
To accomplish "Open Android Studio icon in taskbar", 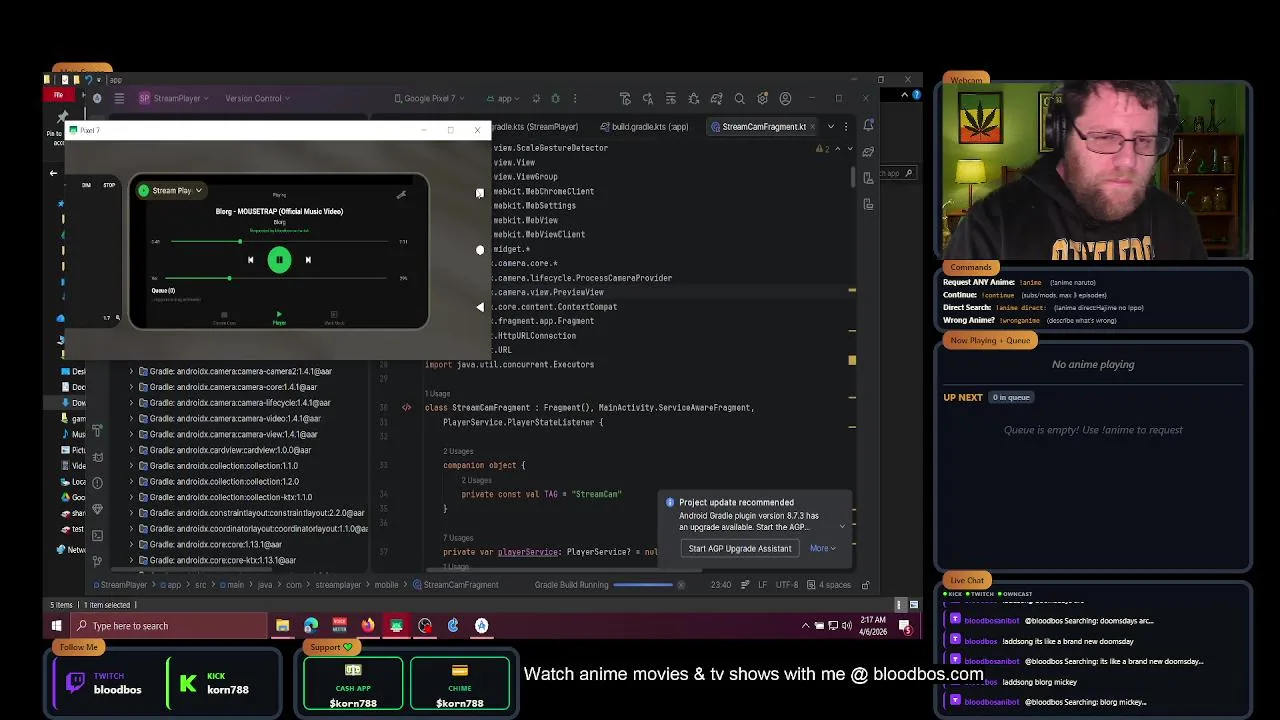I will 482,626.
